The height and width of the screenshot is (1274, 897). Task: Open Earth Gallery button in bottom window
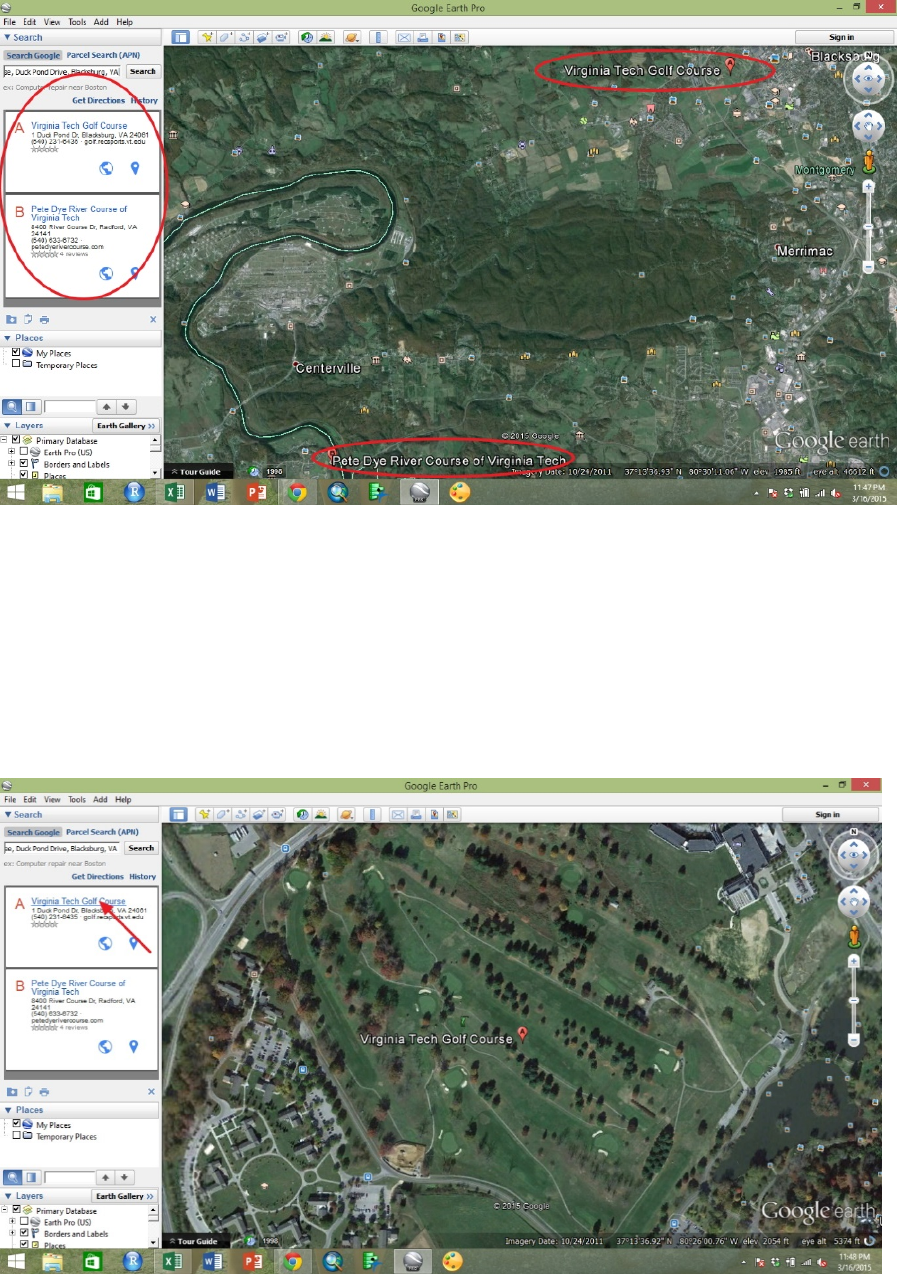(x=126, y=1196)
